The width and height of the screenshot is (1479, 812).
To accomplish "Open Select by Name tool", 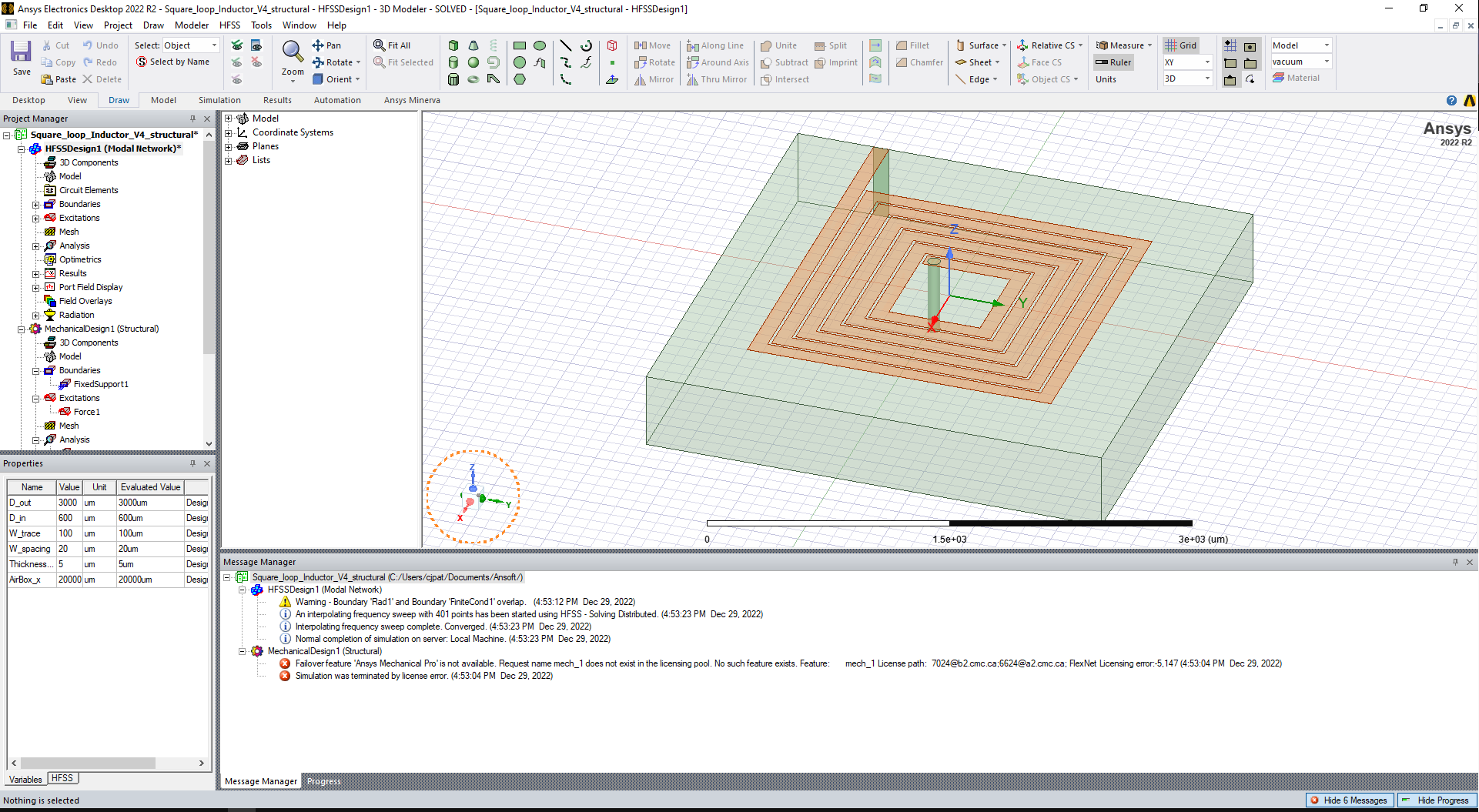I will (172, 62).
